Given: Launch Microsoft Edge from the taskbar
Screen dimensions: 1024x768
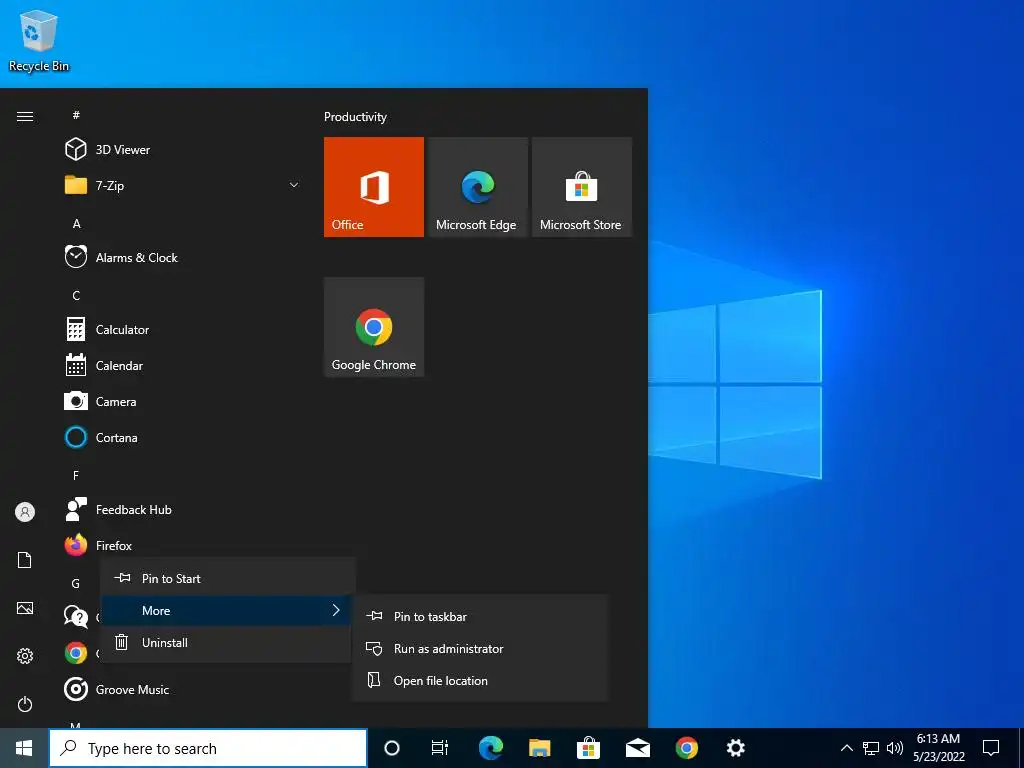Looking at the screenshot, I should point(490,748).
